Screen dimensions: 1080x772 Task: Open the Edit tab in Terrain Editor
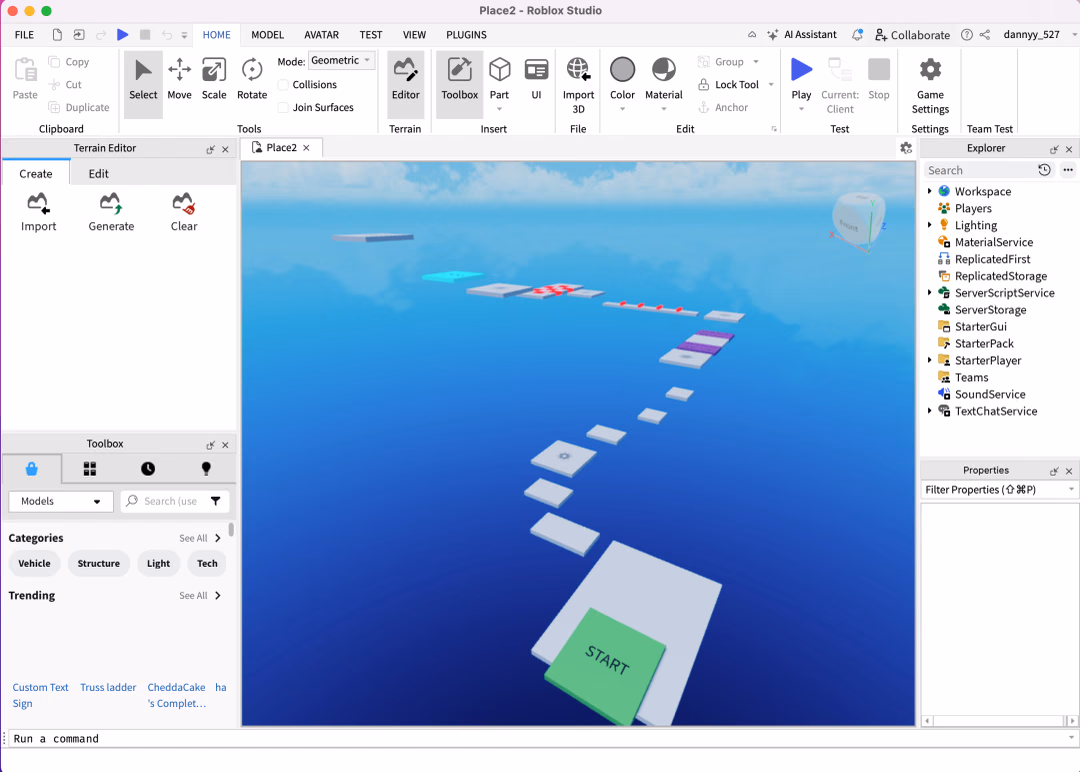pyautogui.click(x=98, y=174)
